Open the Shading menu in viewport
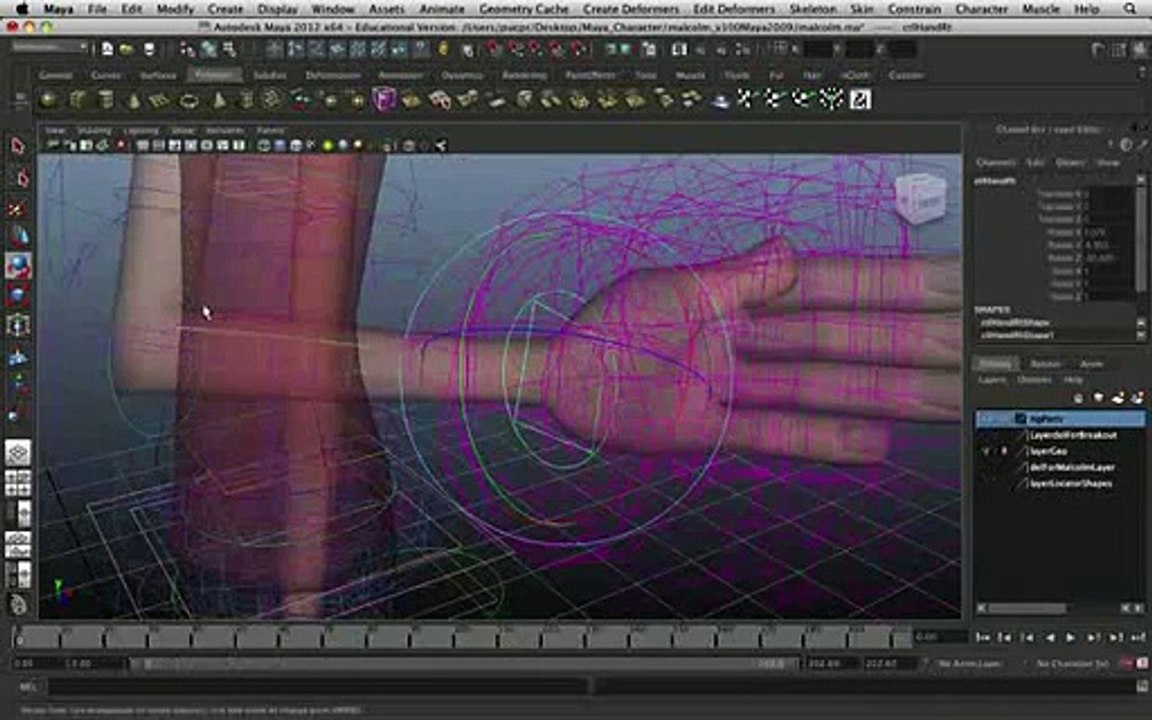Viewport: 1152px width, 720px height. pyautogui.click(x=93, y=130)
